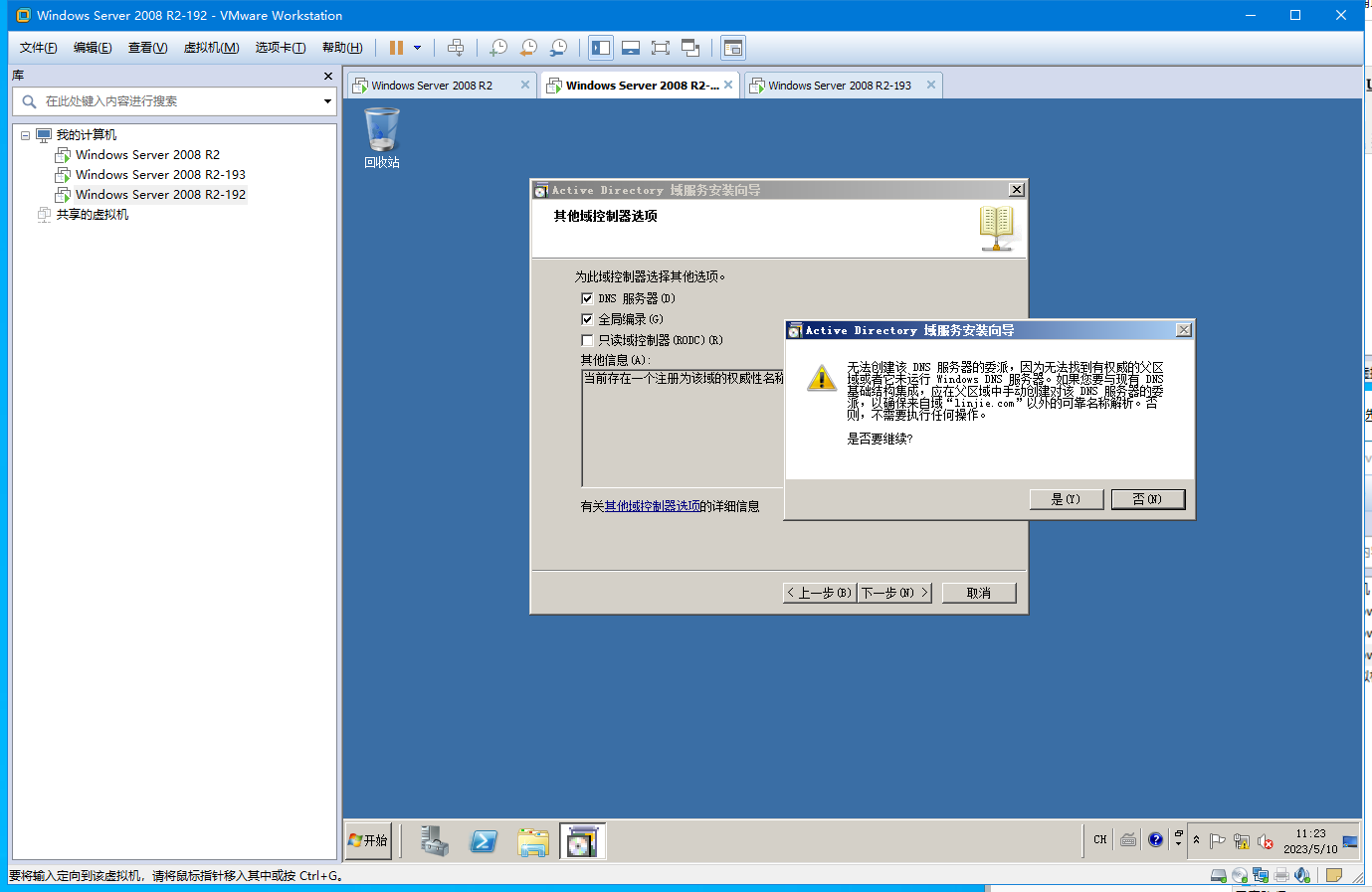Open the 查看 menu
The width and height of the screenshot is (1372, 892).
coord(148,48)
